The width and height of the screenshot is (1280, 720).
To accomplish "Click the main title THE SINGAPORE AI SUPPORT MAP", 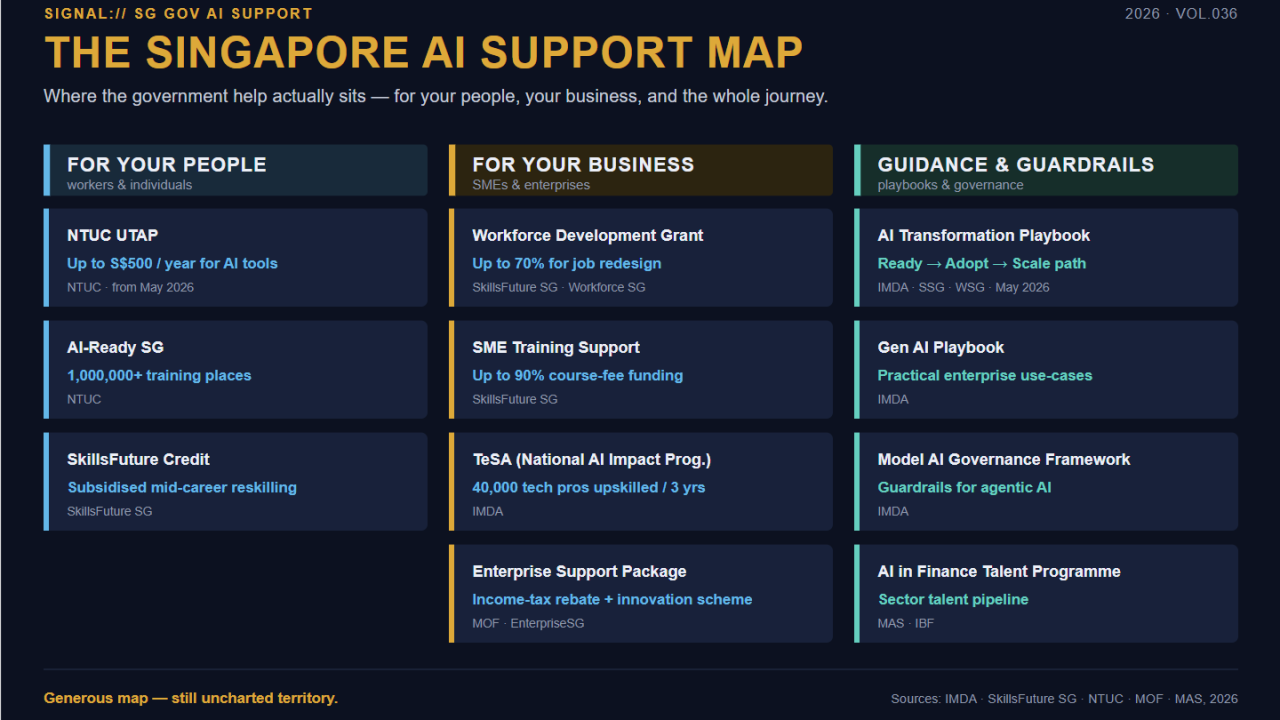I will (x=424, y=53).
